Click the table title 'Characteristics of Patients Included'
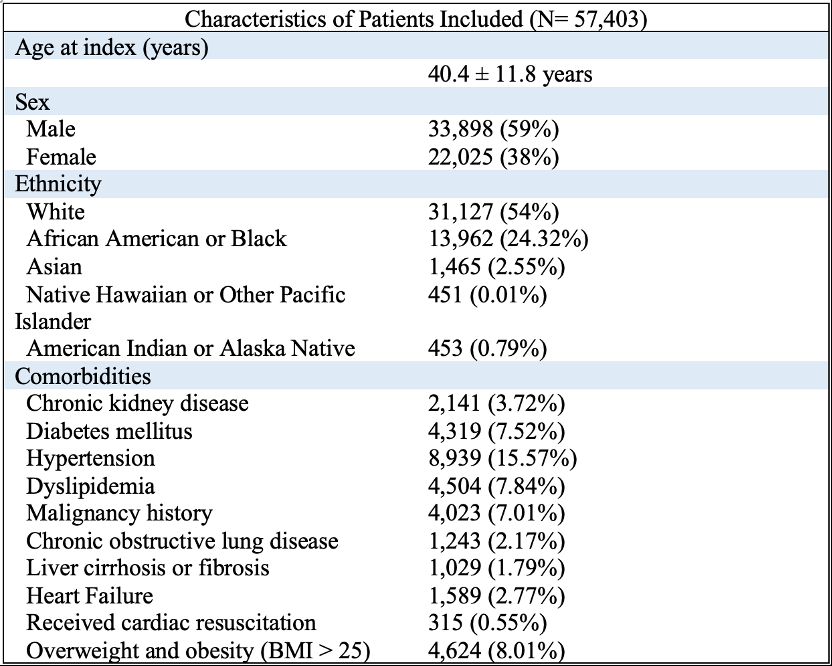 pos(415,19)
